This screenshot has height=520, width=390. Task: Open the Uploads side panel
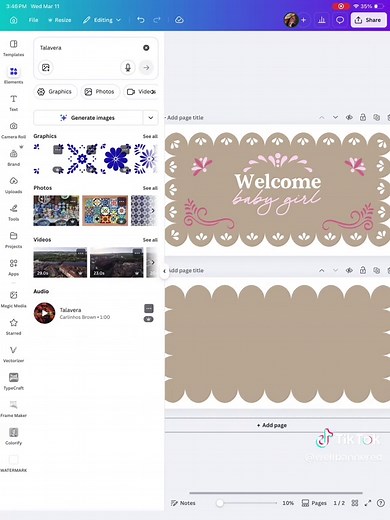[x=14, y=185]
